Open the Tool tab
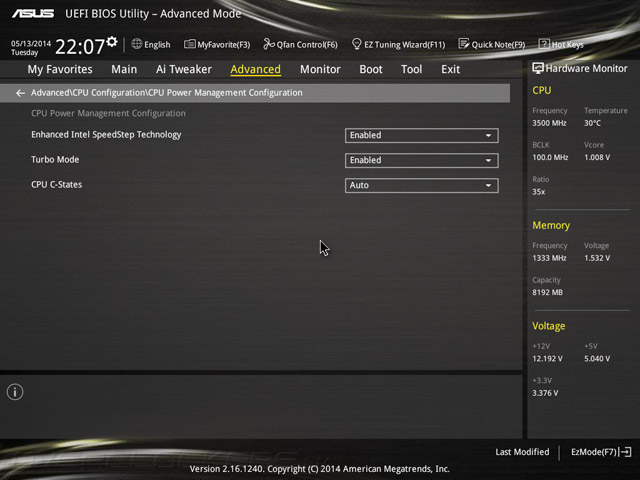 click(411, 69)
